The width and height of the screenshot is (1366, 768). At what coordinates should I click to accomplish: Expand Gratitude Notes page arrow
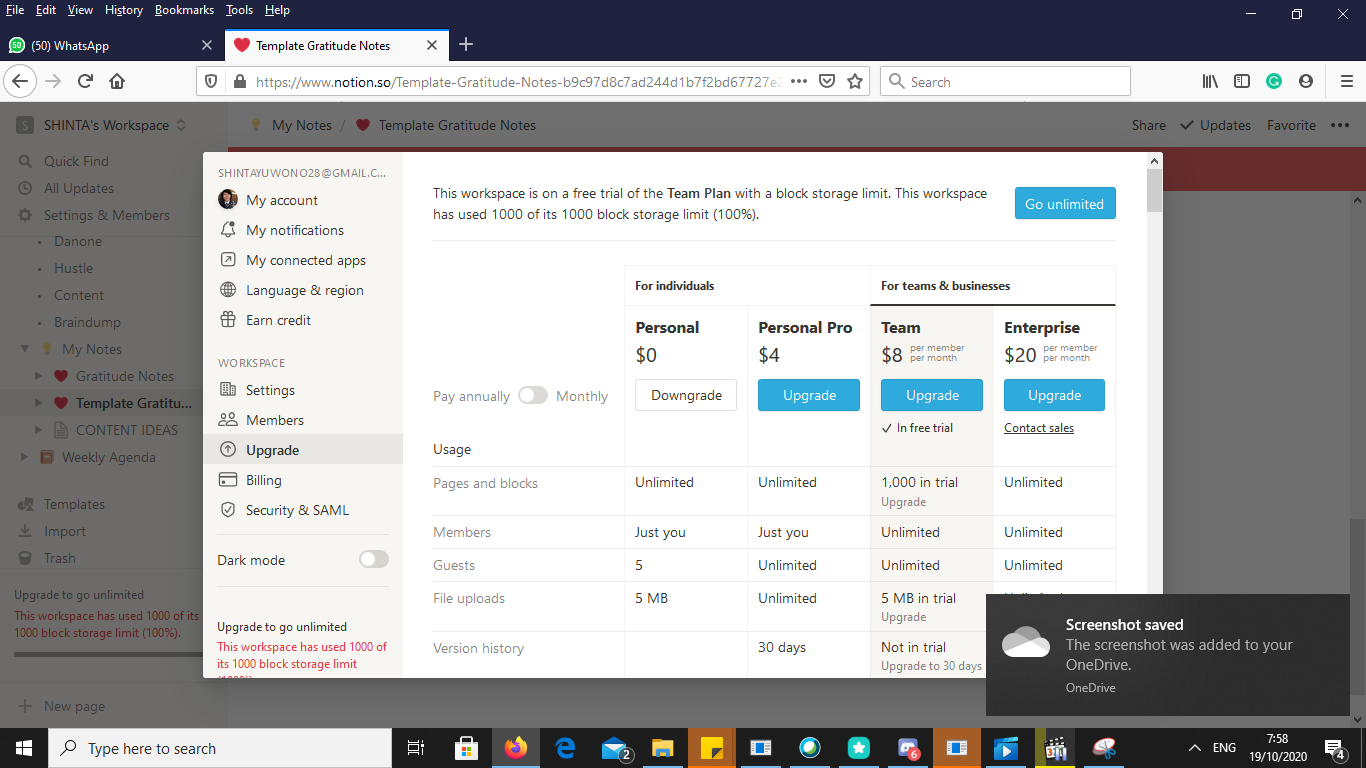coord(39,376)
